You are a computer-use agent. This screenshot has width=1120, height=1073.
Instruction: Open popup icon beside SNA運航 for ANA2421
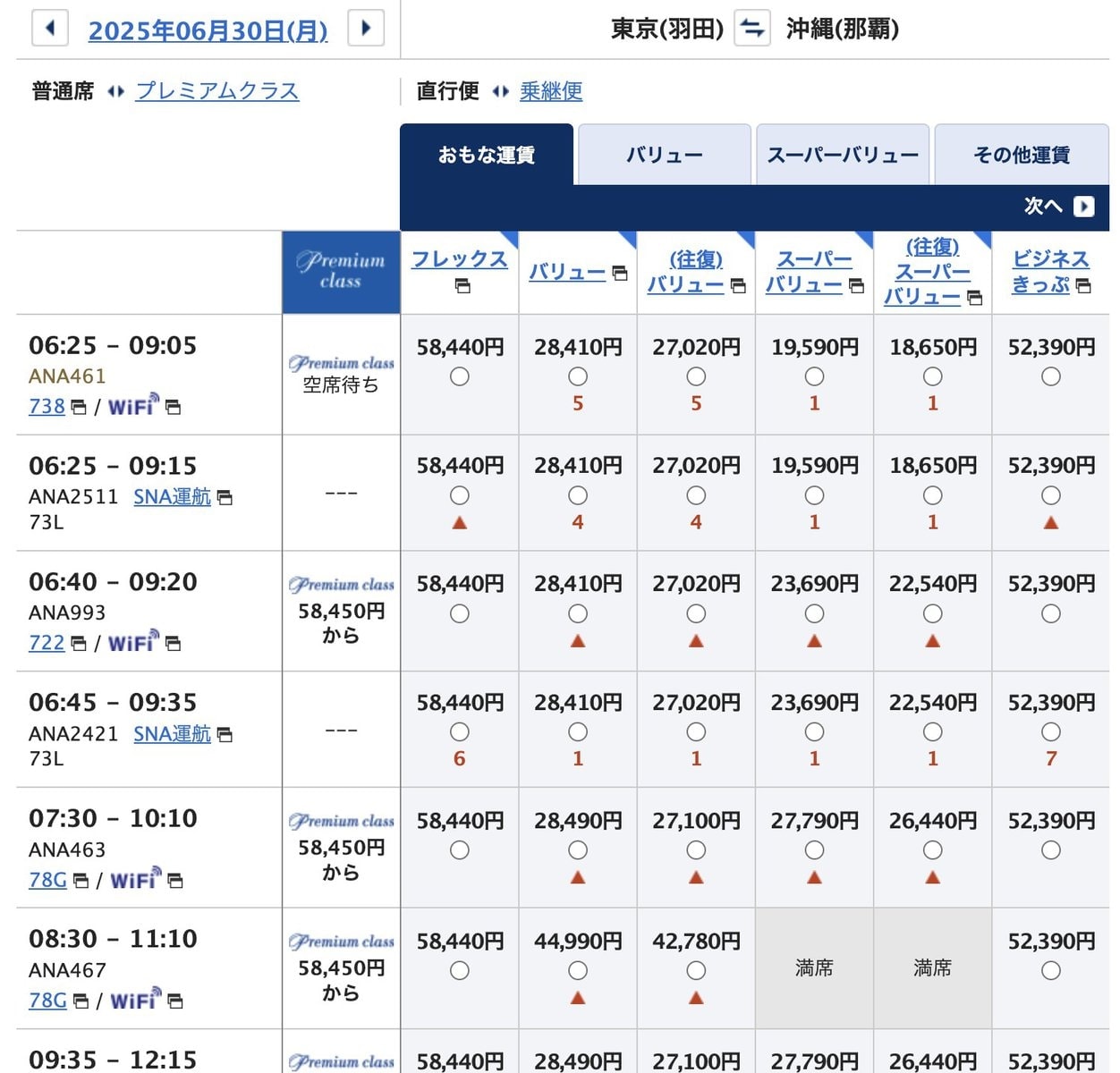225,734
